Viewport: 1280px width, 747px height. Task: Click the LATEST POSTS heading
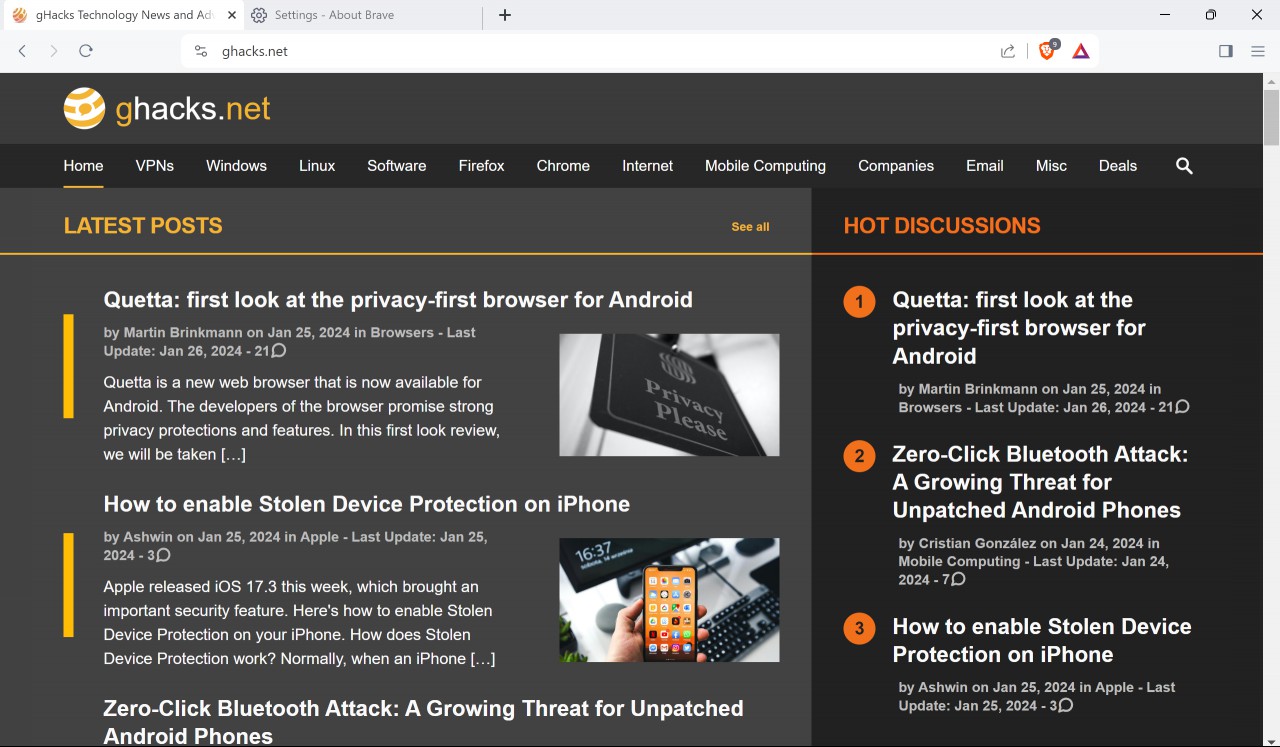tap(143, 226)
